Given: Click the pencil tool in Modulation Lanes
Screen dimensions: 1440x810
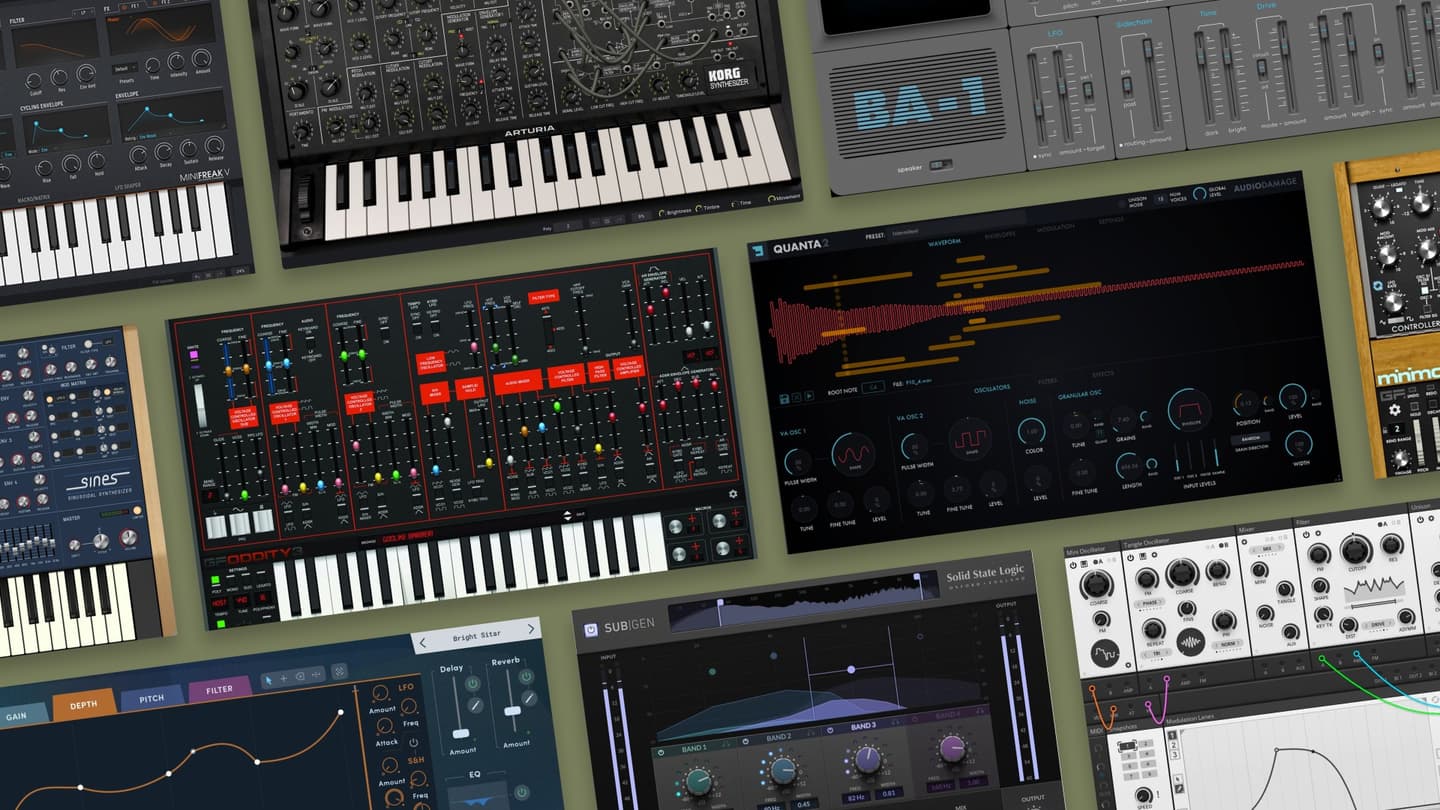Looking at the screenshot, I should click(1179, 789).
